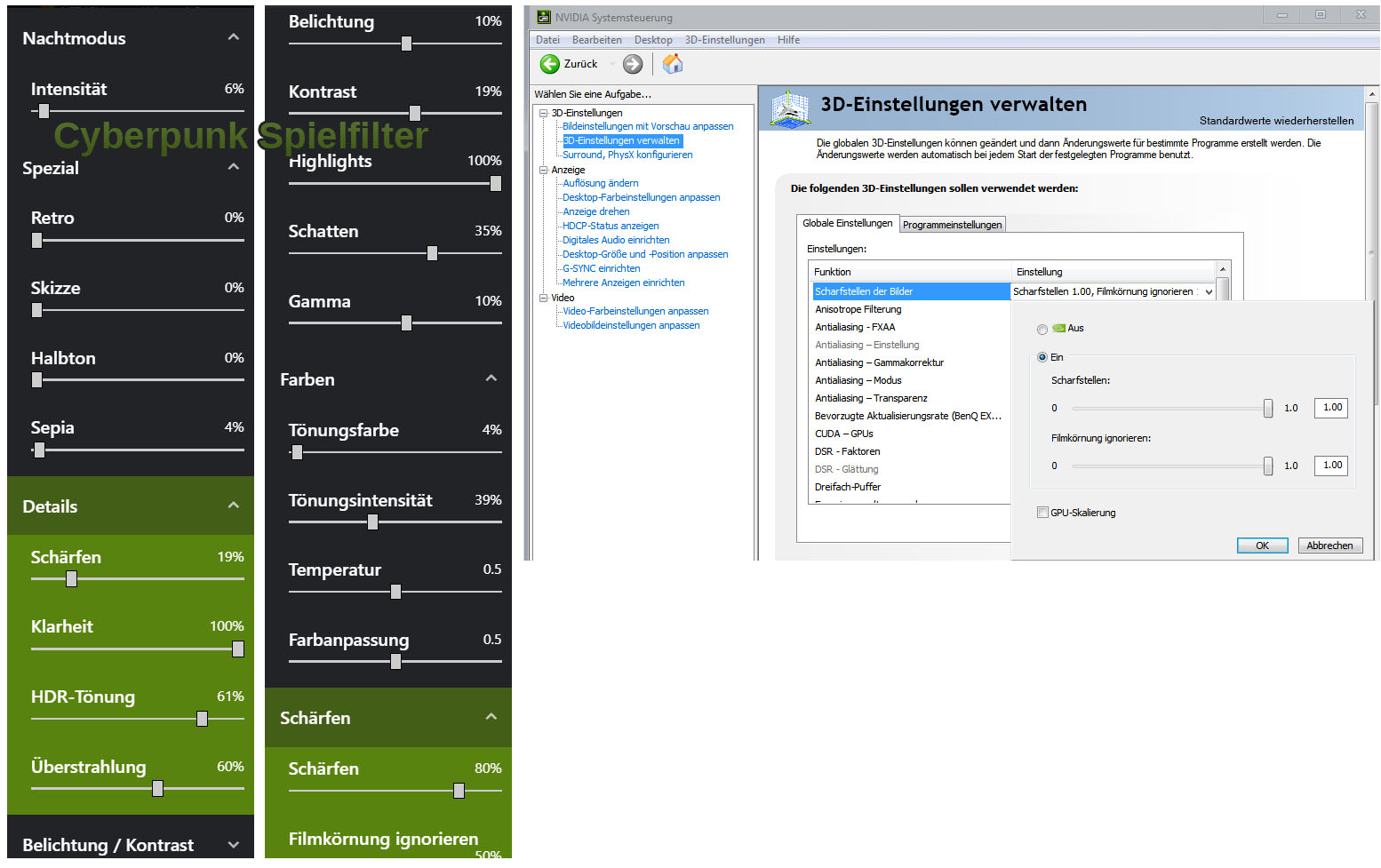Collapse the Anzeige tree node
The image size is (1381, 868).
pyautogui.click(x=543, y=170)
